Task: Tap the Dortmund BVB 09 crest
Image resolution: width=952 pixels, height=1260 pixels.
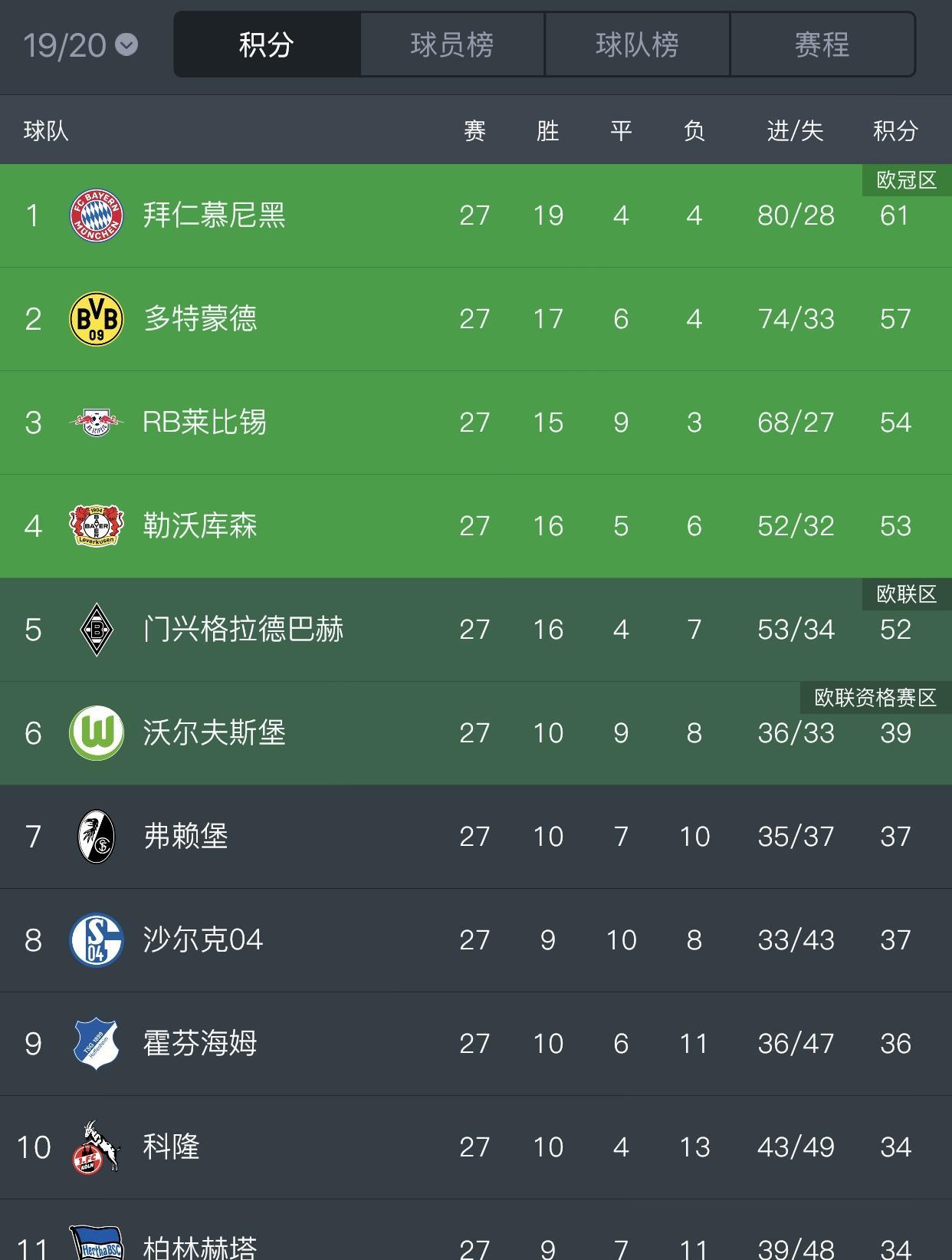Action: (96, 319)
